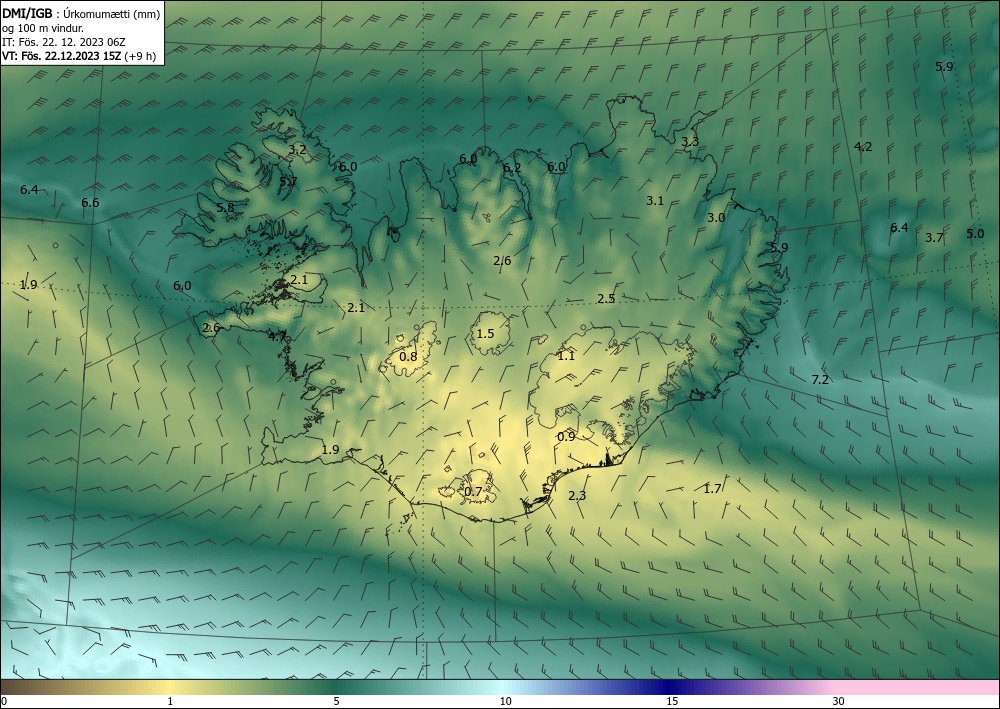Screen dimensions: 1000x709
Task: Select the 3.2 value on the Westfjords
Action: click(x=297, y=150)
